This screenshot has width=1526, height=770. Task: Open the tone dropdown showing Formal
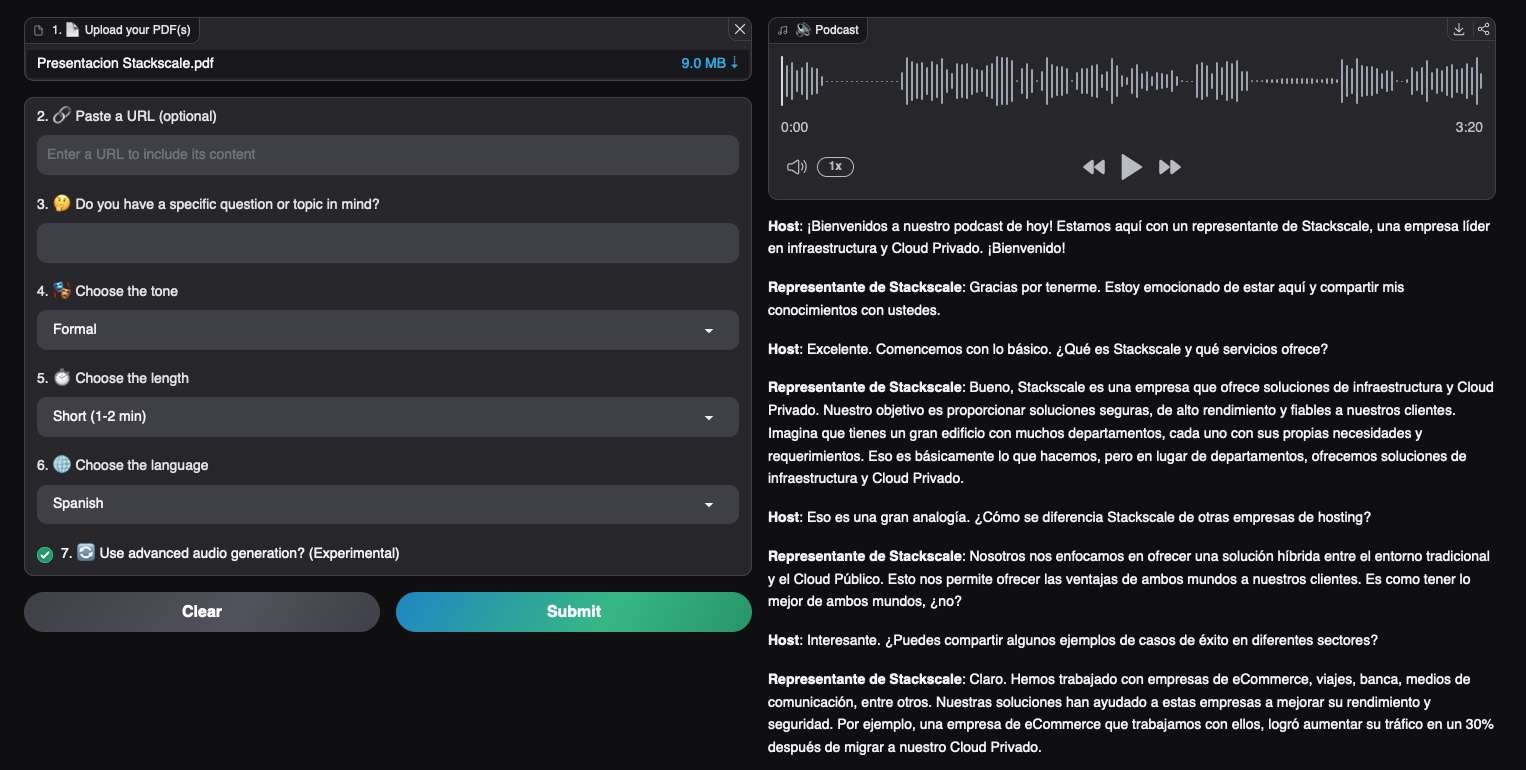[387, 330]
